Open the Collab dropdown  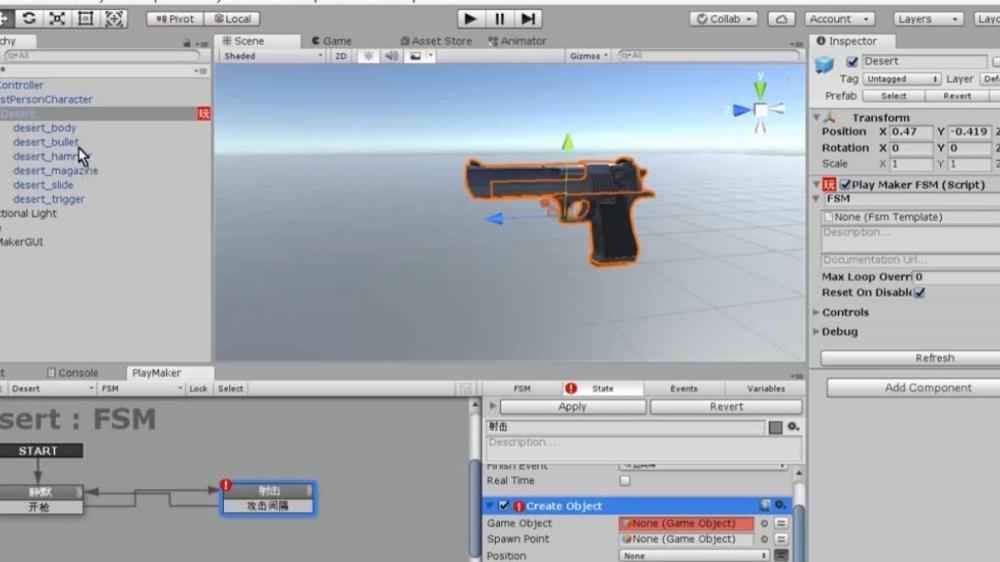click(x=723, y=19)
